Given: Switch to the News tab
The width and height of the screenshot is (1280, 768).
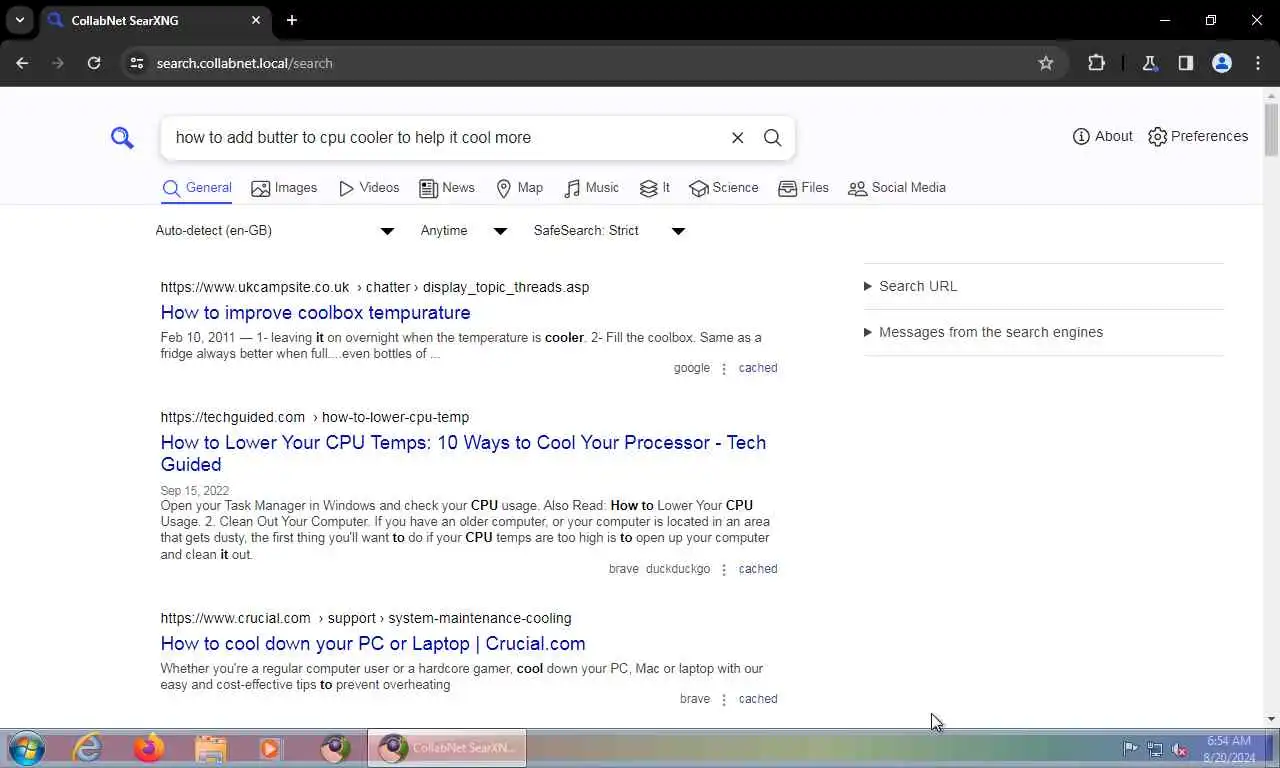Looking at the screenshot, I should 447,188.
